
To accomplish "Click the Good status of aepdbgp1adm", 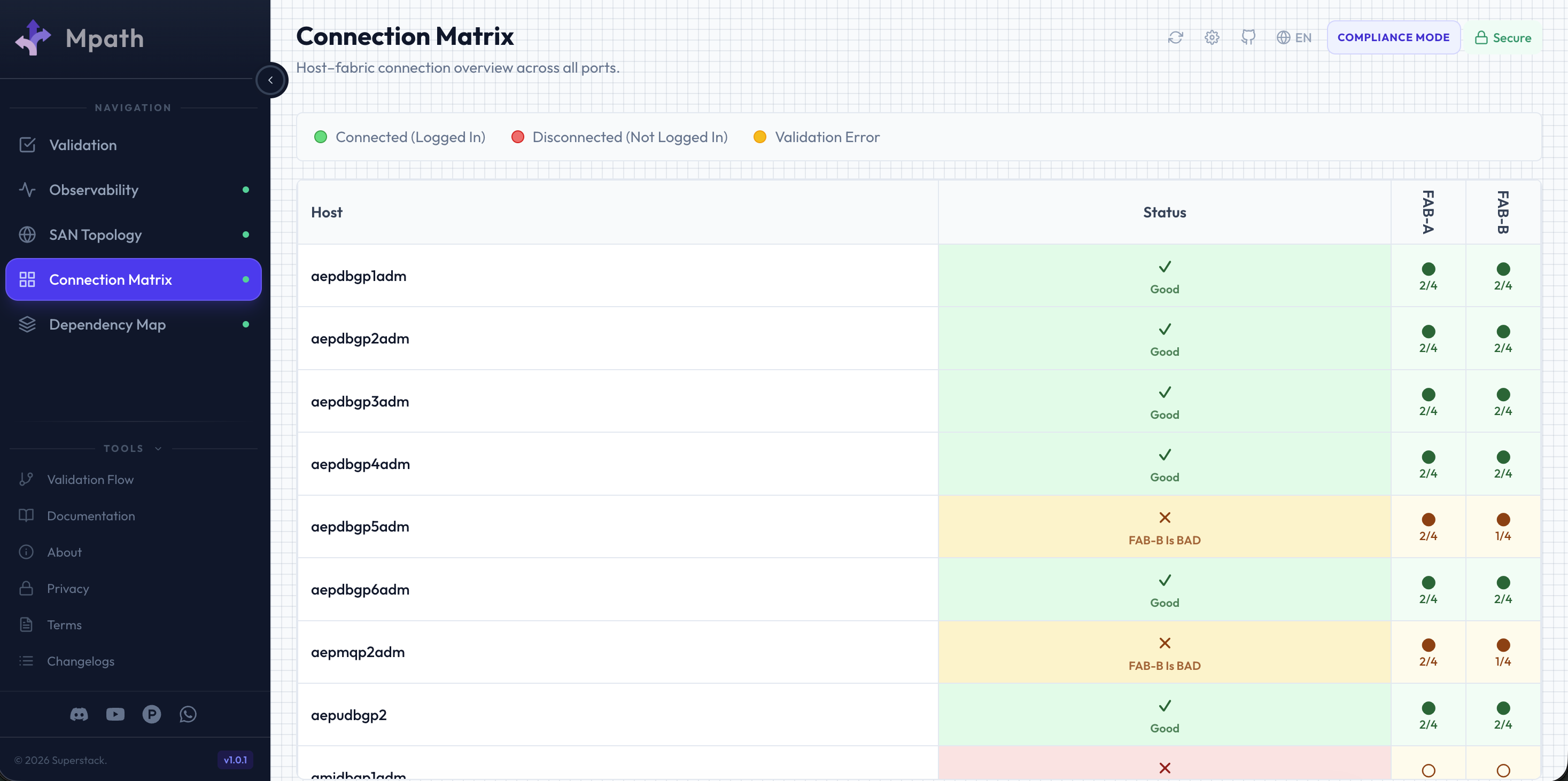I will coord(1165,276).
